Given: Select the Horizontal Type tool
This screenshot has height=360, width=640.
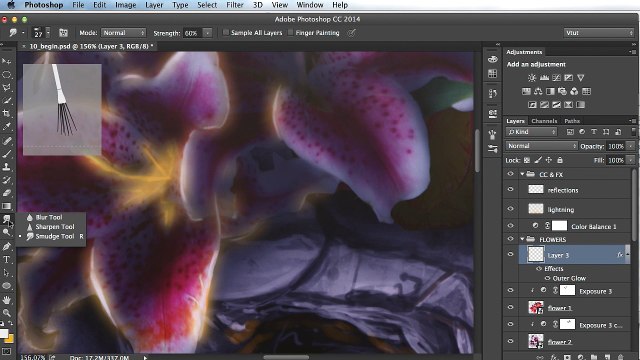Looking at the screenshot, I should tap(7, 260).
